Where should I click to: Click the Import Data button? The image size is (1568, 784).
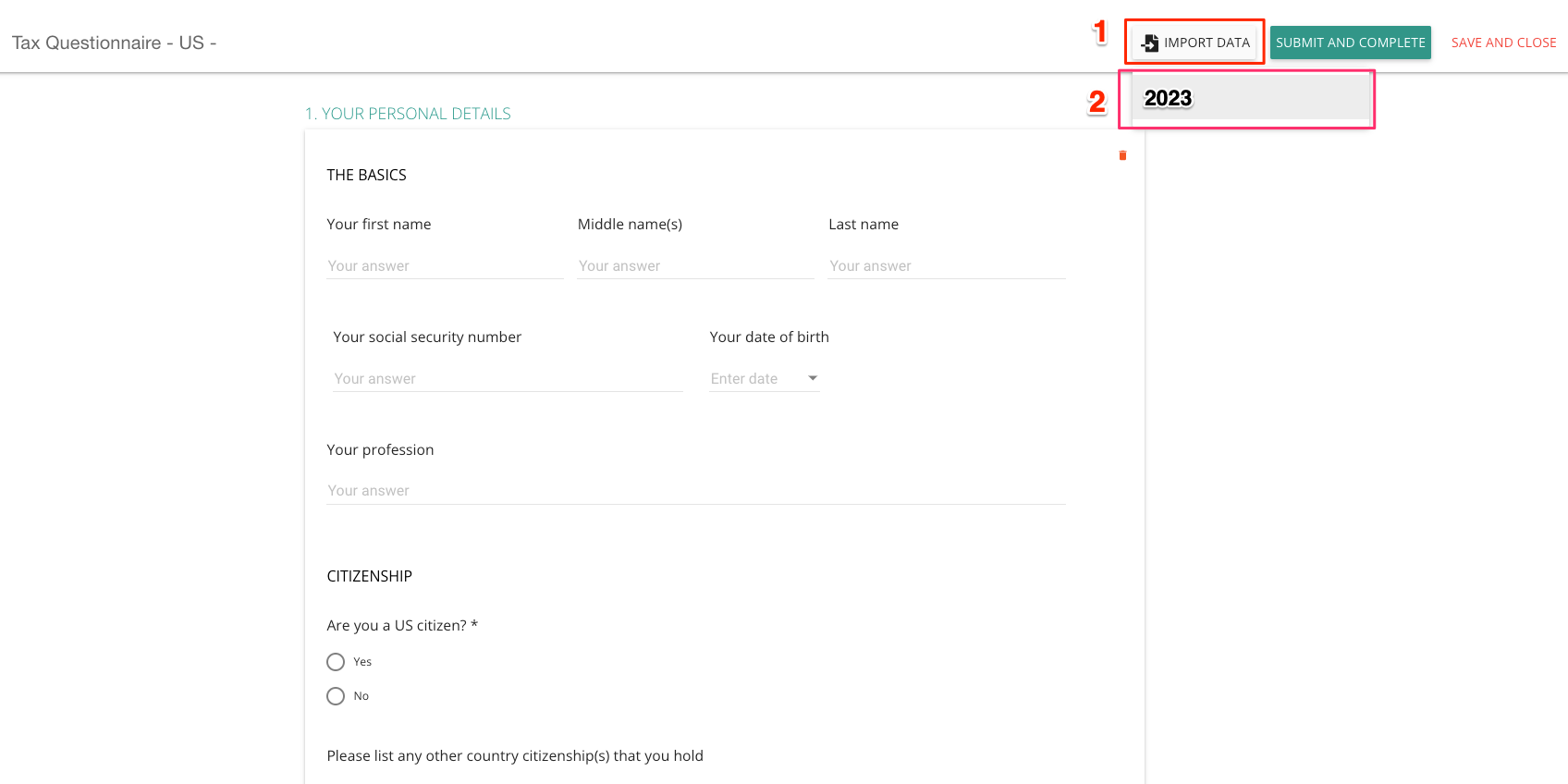[1194, 43]
